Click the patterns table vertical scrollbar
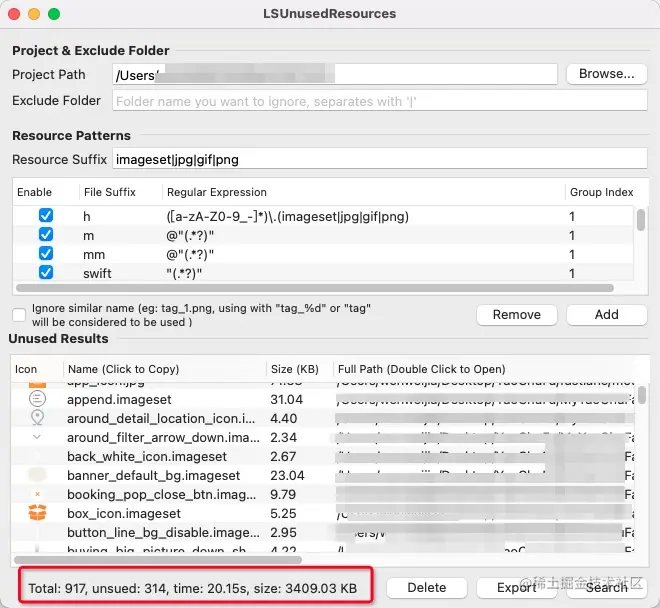The image size is (660, 608). pyautogui.click(x=641, y=220)
